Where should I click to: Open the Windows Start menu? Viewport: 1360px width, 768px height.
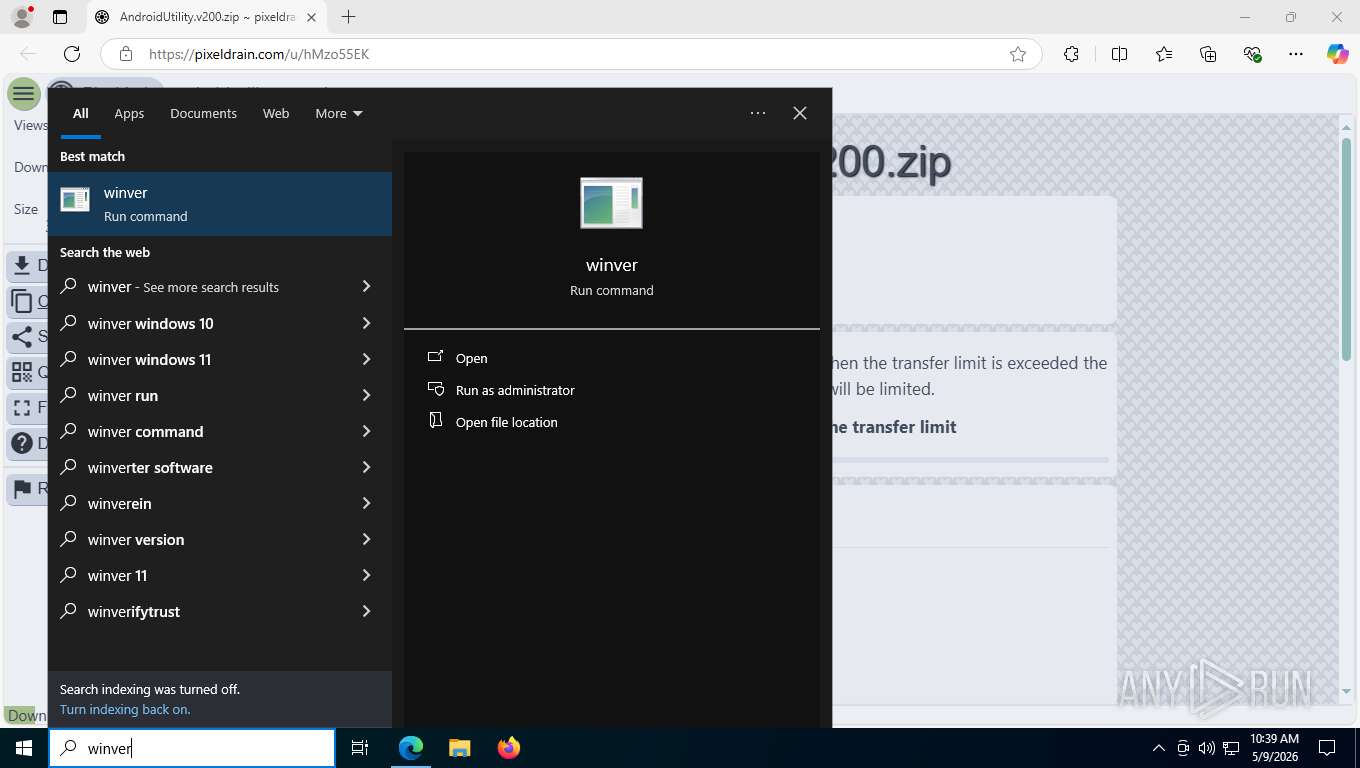(x=24, y=748)
